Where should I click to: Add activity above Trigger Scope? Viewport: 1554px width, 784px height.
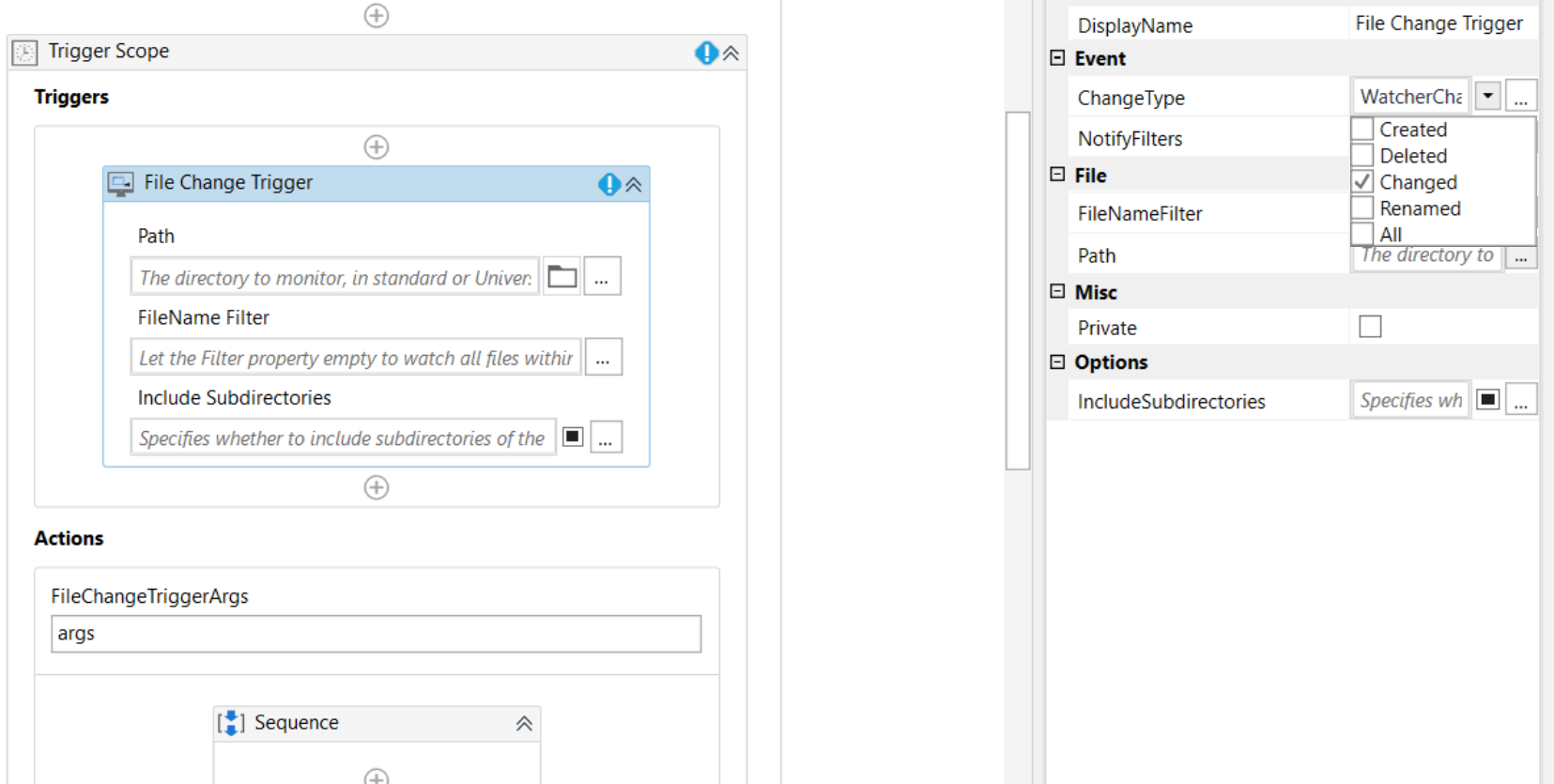pyautogui.click(x=377, y=16)
